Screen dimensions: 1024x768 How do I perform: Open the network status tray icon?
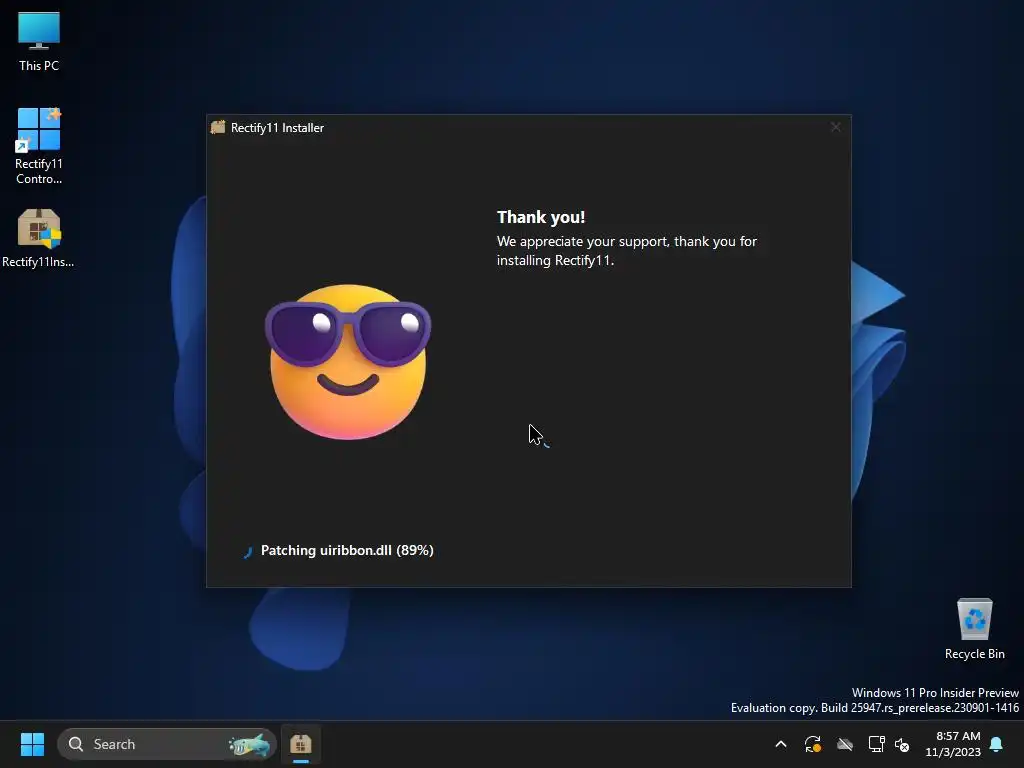click(876, 744)
